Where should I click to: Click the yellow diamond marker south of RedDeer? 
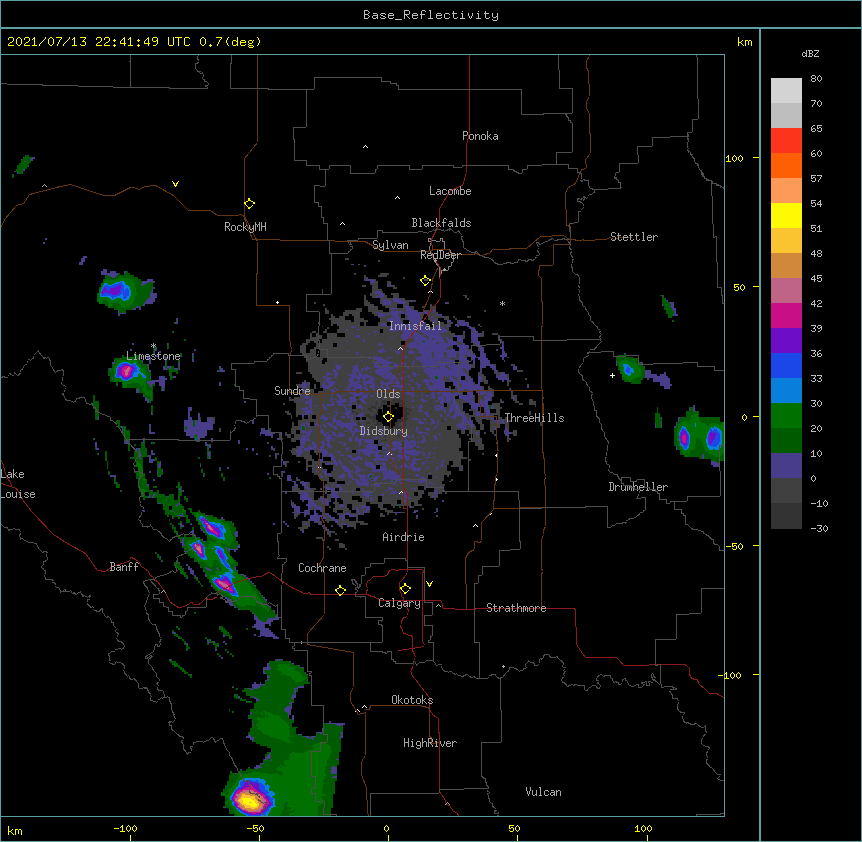pyautogui.click(x=425, y=281)
